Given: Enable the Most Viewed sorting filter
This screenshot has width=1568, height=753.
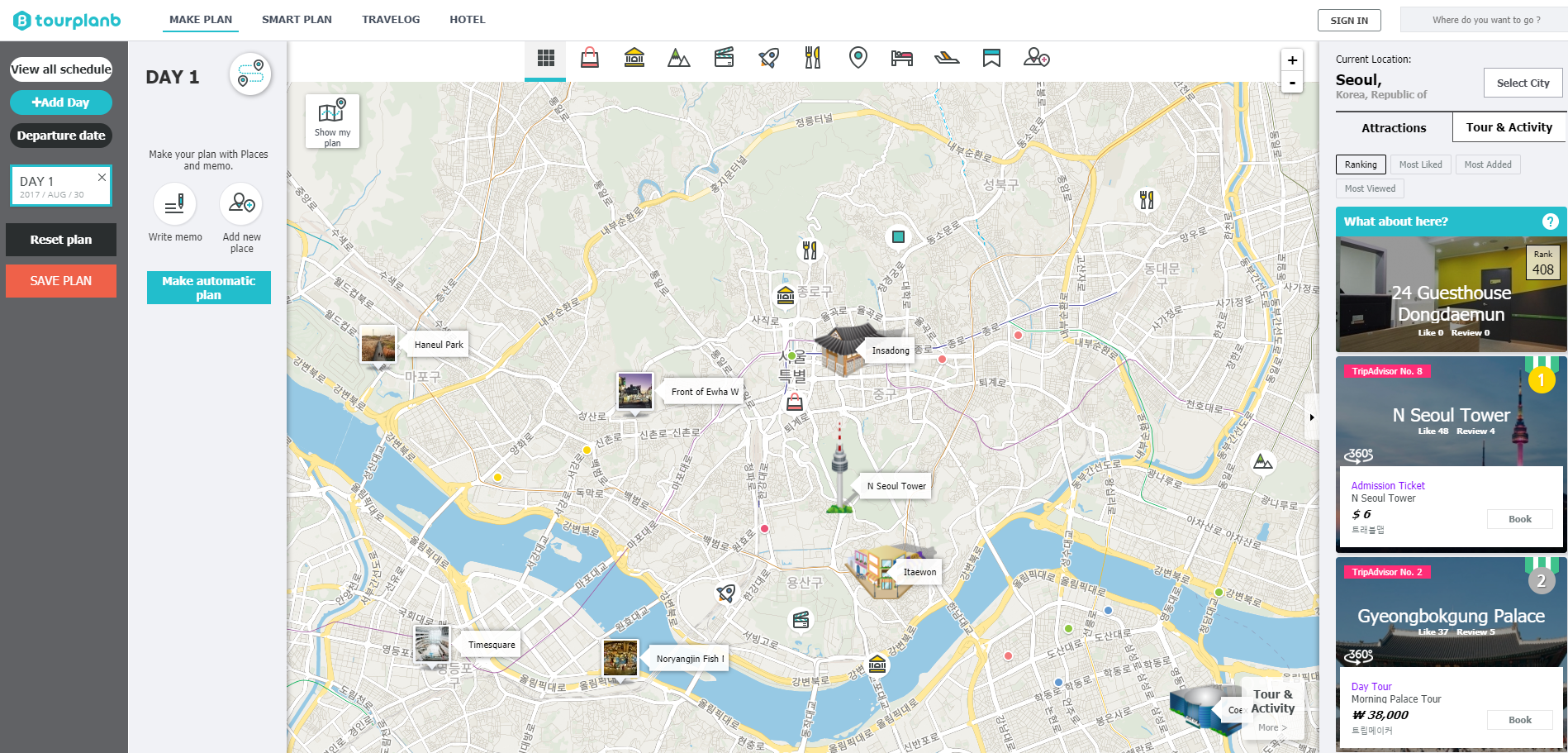Looking at the screenshot, I should coord(1369,188).
